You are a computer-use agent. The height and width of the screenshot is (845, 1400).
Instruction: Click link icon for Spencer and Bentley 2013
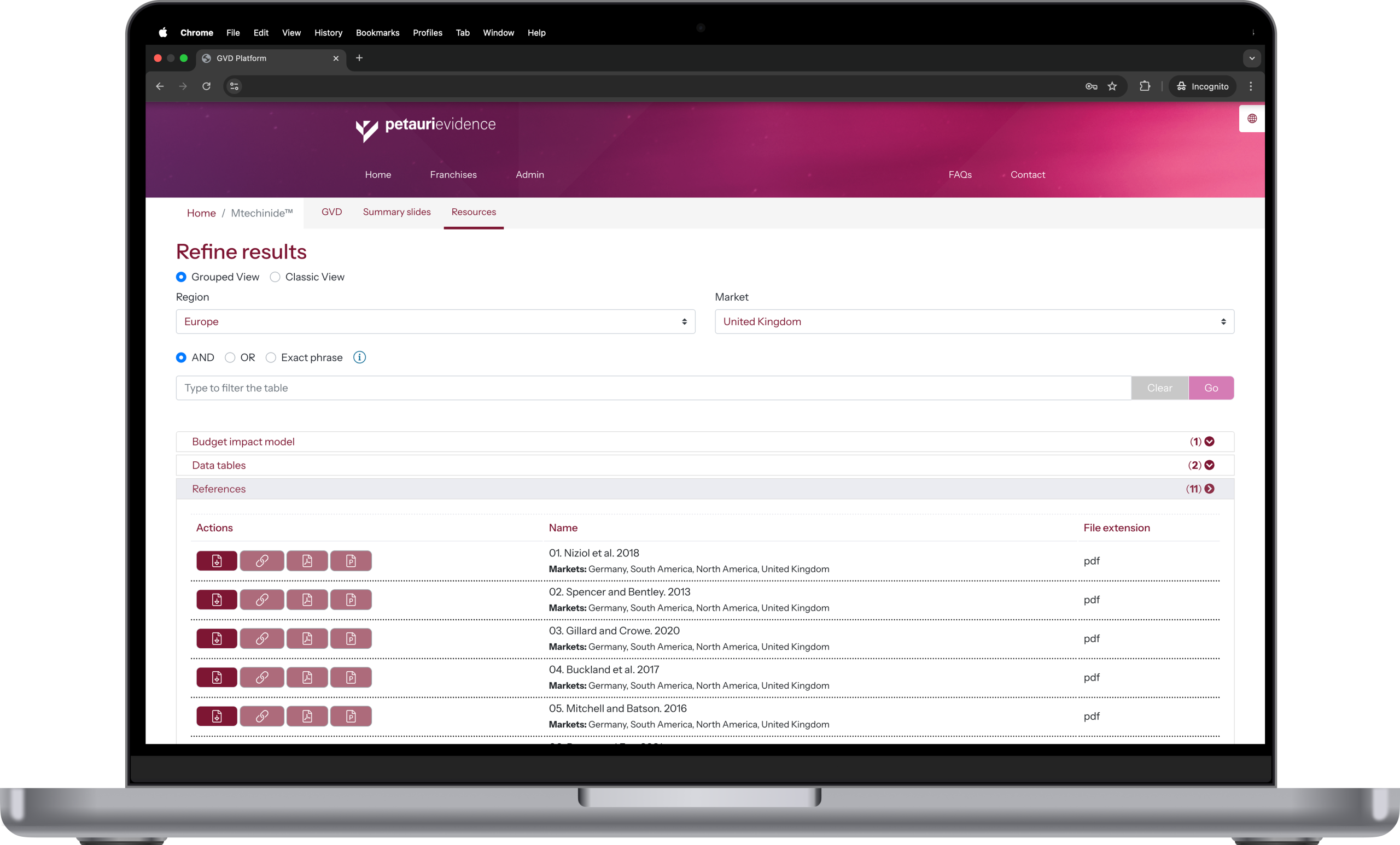[261, 600]
